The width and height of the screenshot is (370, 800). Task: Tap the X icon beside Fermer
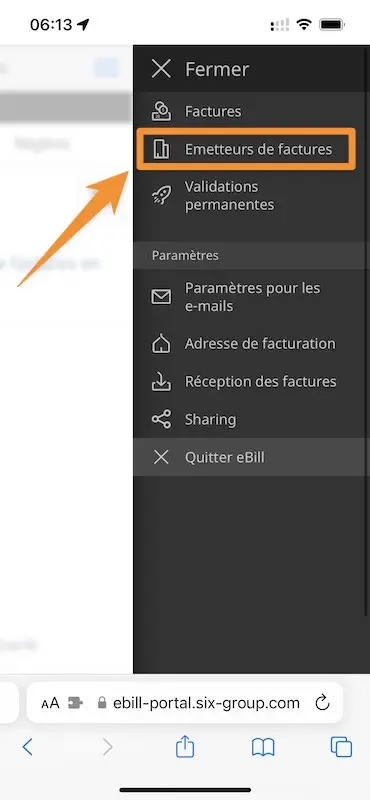tap(161, 69)
